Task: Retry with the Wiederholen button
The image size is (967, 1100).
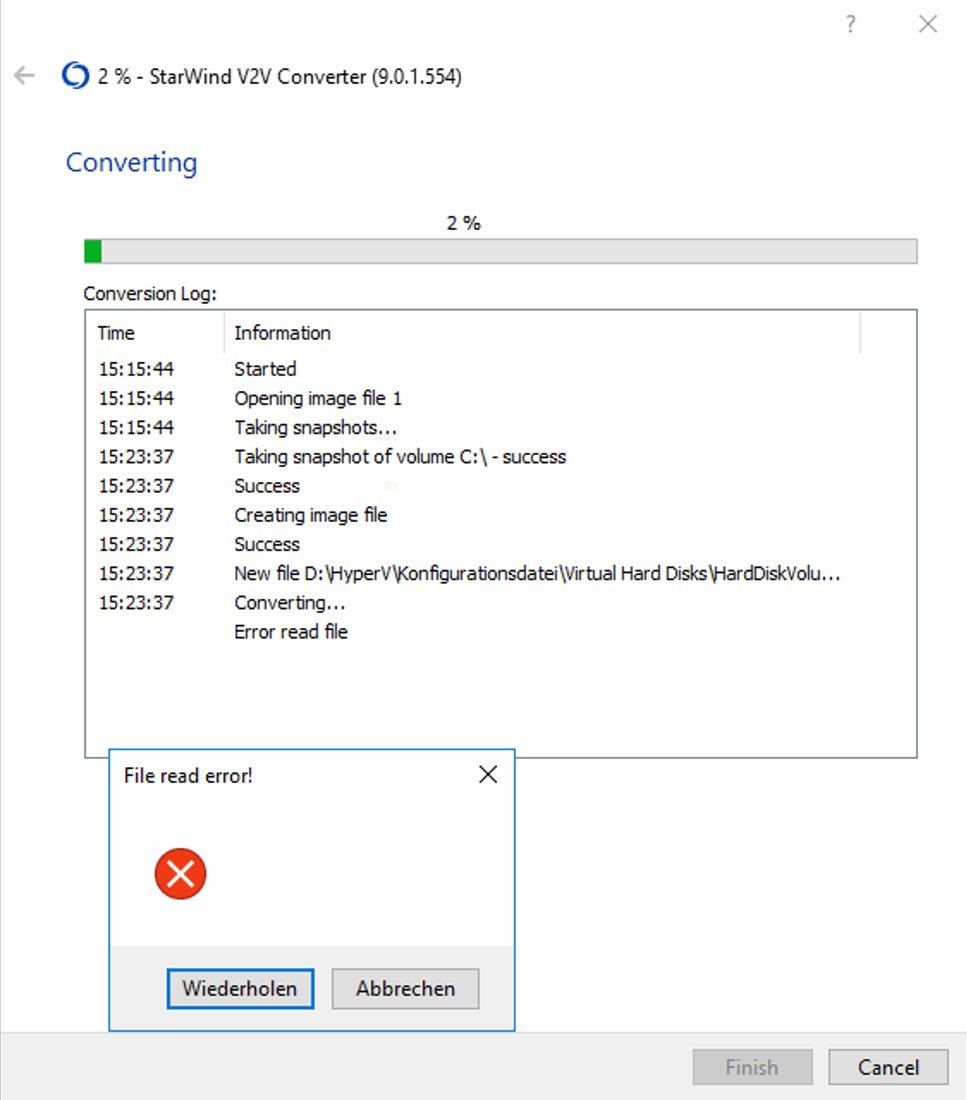Action: tap(240, 988)
